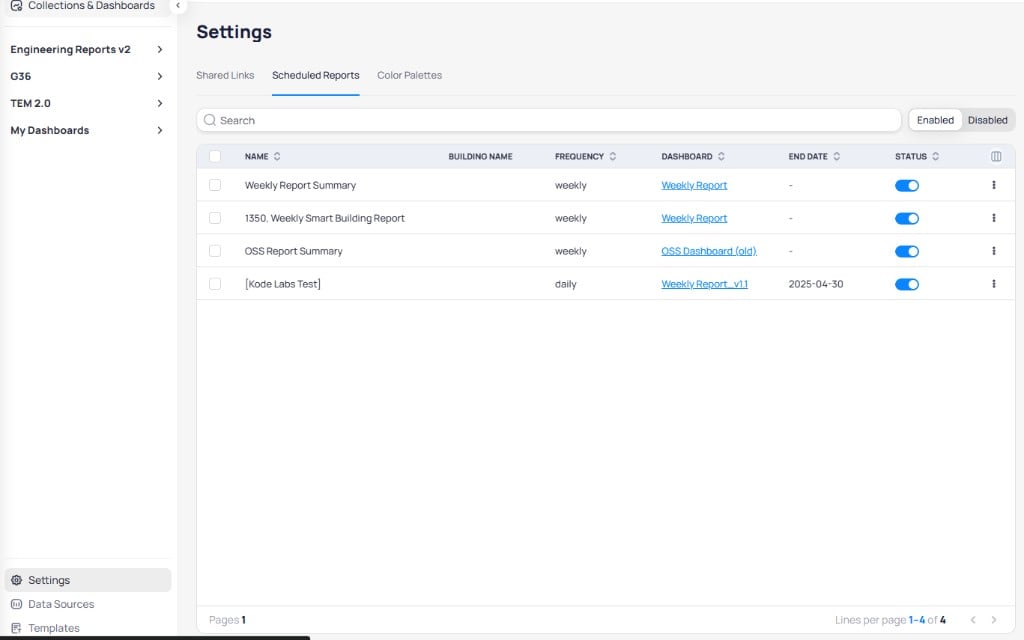Go to previous page arrow
The image size is (1024, 640).
point(973,620)
